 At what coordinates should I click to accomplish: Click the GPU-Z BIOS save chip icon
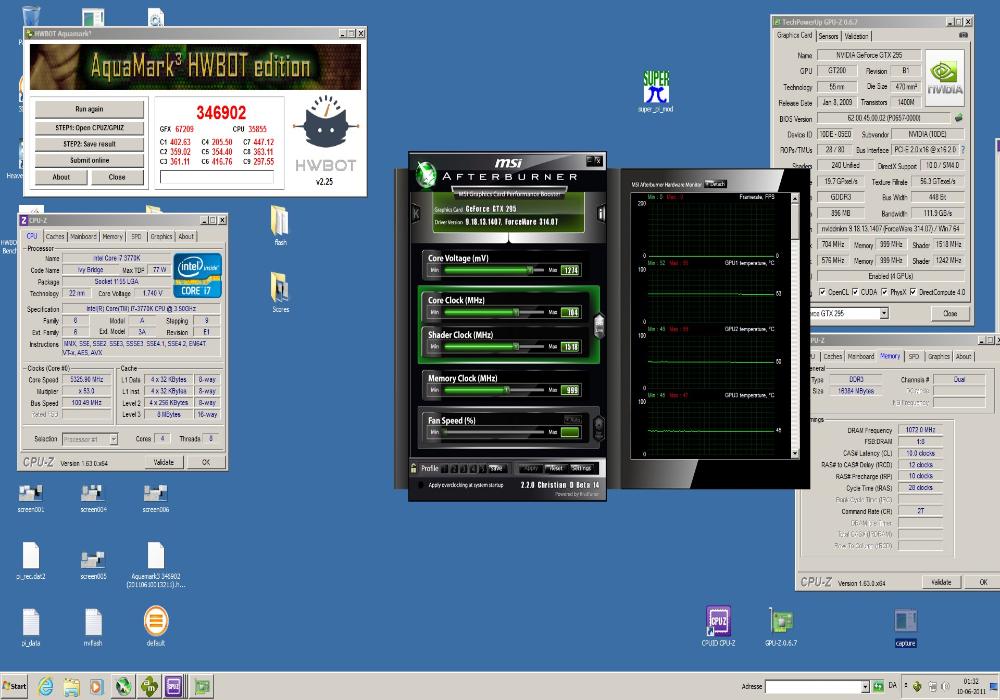pyautogui.click(x=958, y=118)
